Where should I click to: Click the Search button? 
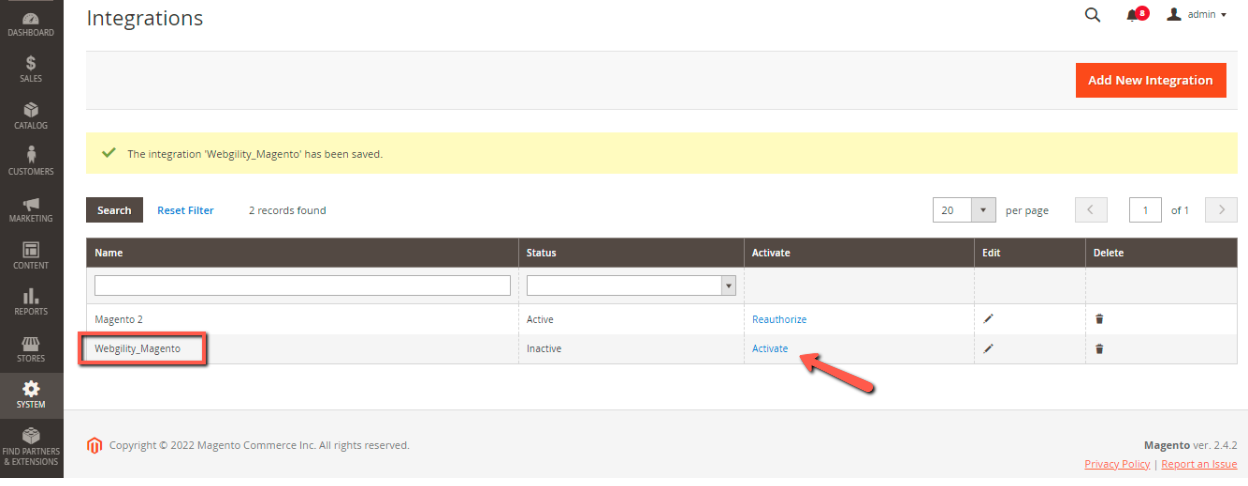point(114,210)
